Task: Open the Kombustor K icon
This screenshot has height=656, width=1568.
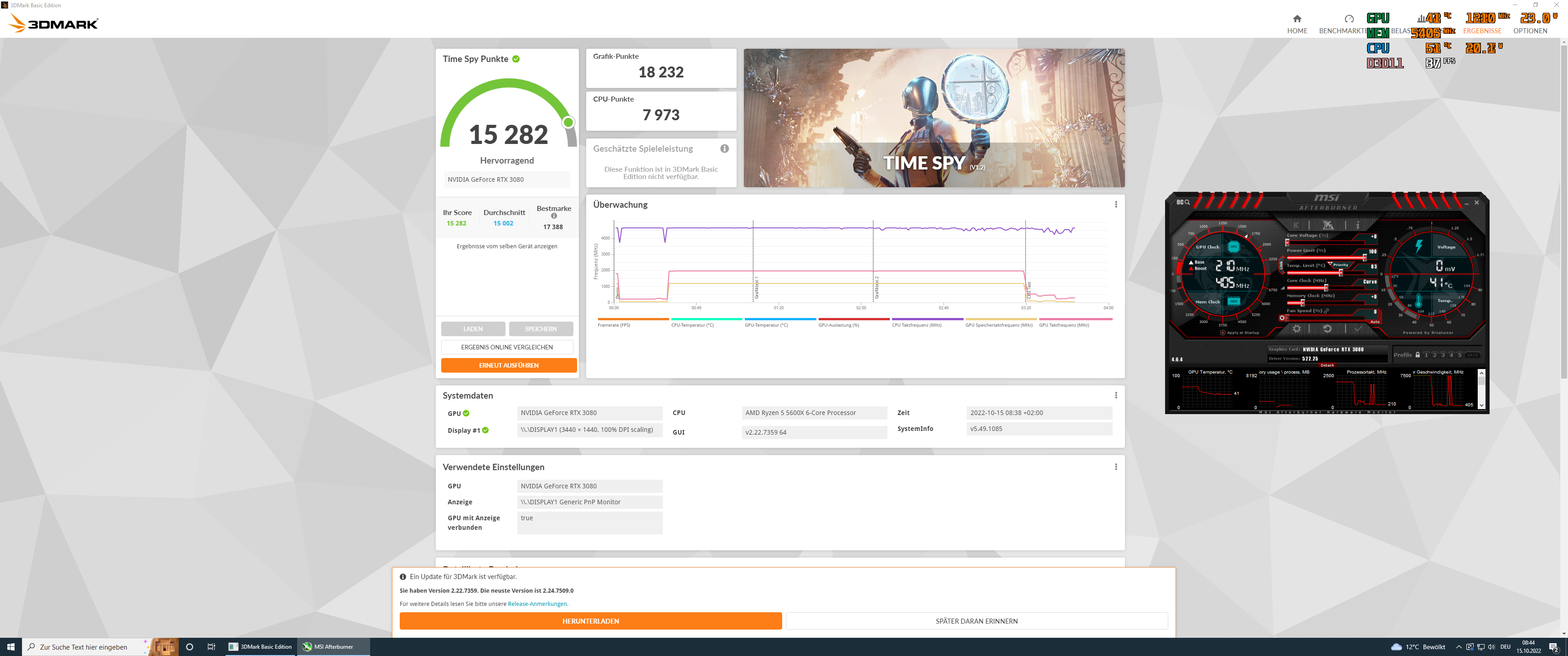Action: pyautogui.click(x=1296, y=225)
